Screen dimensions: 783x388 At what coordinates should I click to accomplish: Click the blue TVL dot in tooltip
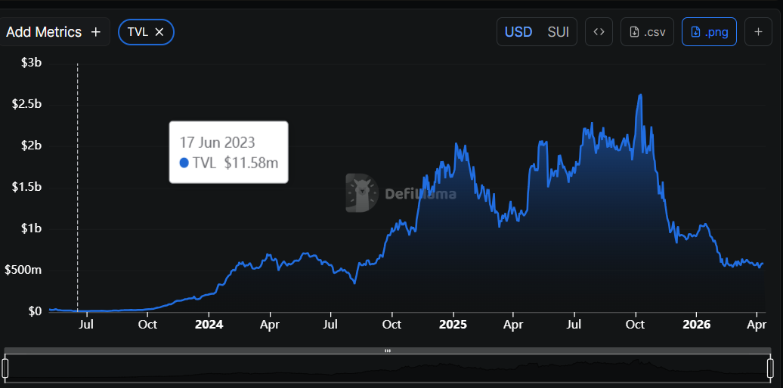point(184,163)
